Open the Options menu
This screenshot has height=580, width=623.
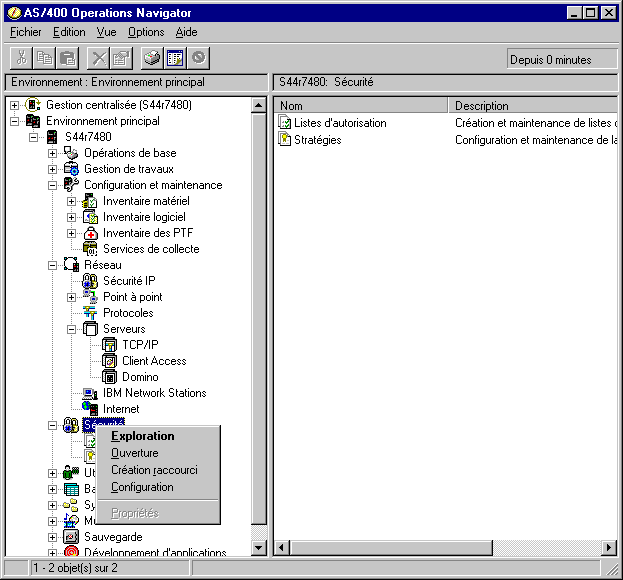point(146,32)
